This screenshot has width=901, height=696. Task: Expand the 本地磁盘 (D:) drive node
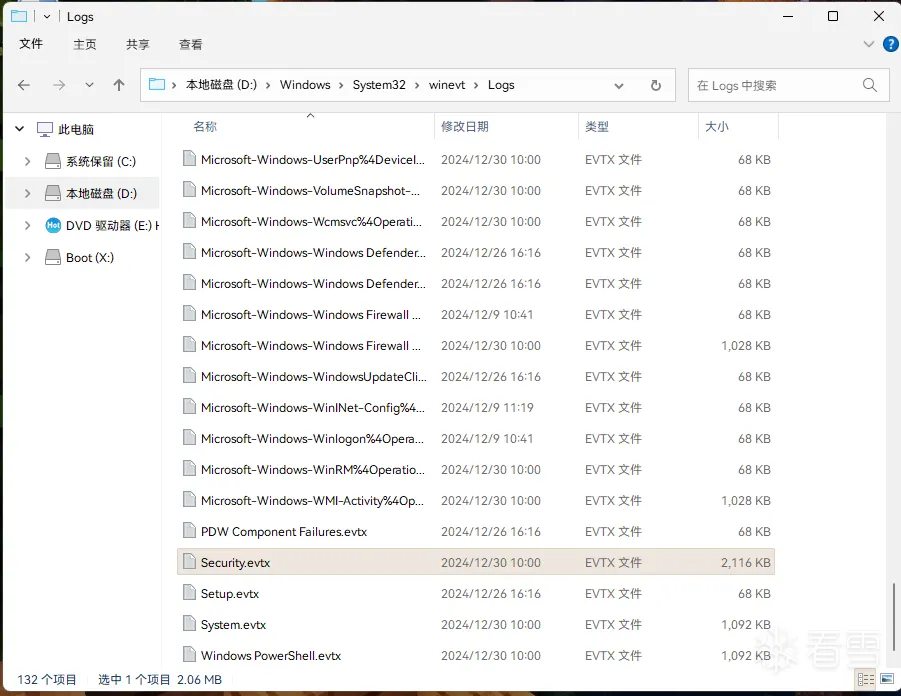tap(27, 194)
